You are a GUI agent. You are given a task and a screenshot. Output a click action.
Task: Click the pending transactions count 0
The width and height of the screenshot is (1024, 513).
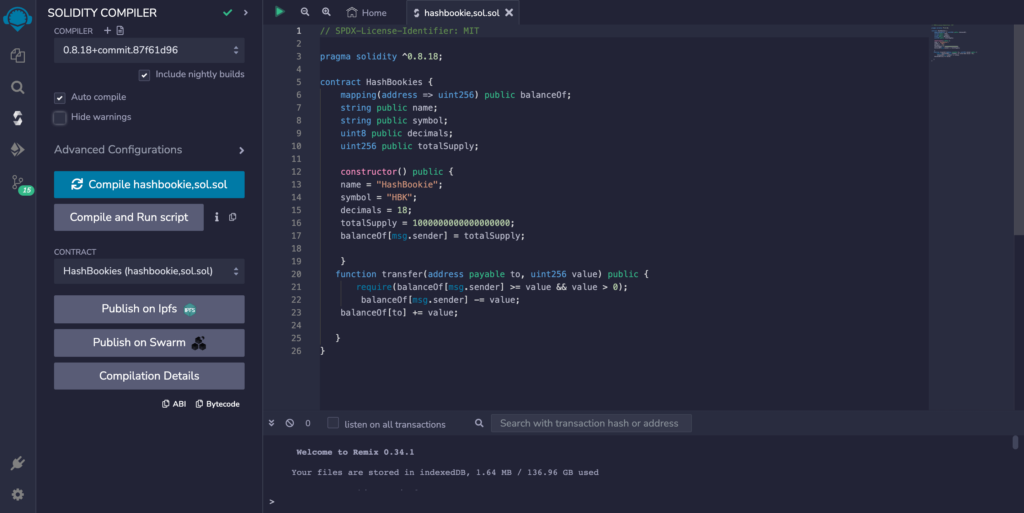(308, 424)
